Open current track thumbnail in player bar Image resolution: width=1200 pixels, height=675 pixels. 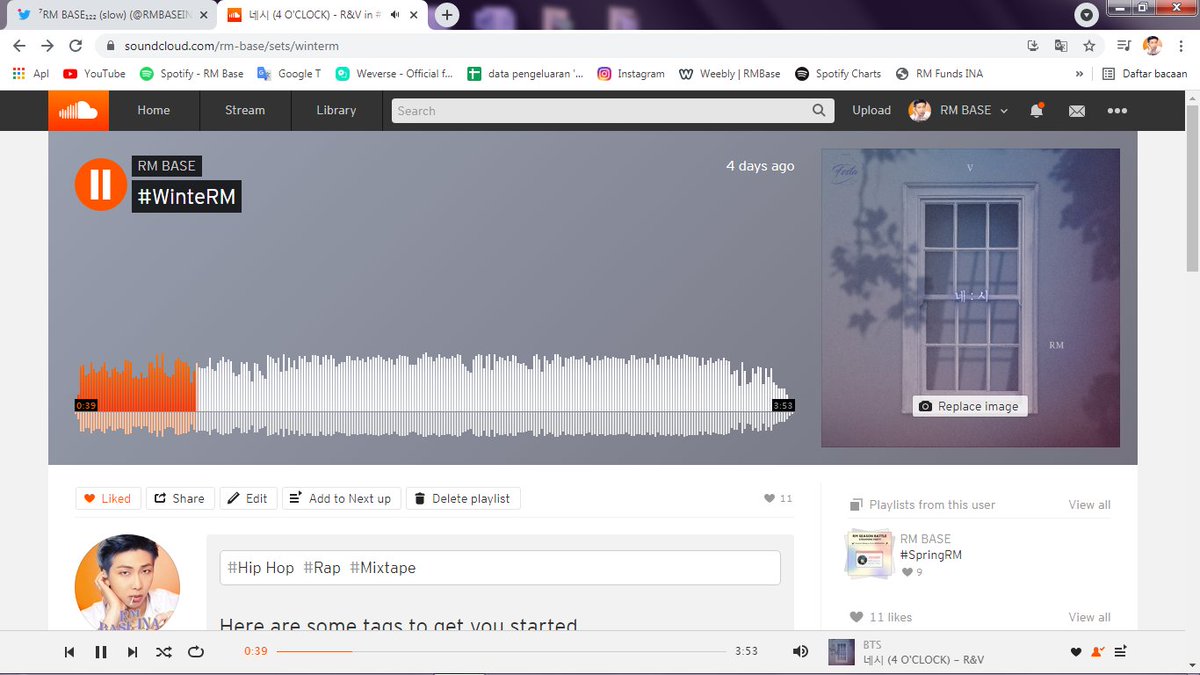click(x=842, y=652)
